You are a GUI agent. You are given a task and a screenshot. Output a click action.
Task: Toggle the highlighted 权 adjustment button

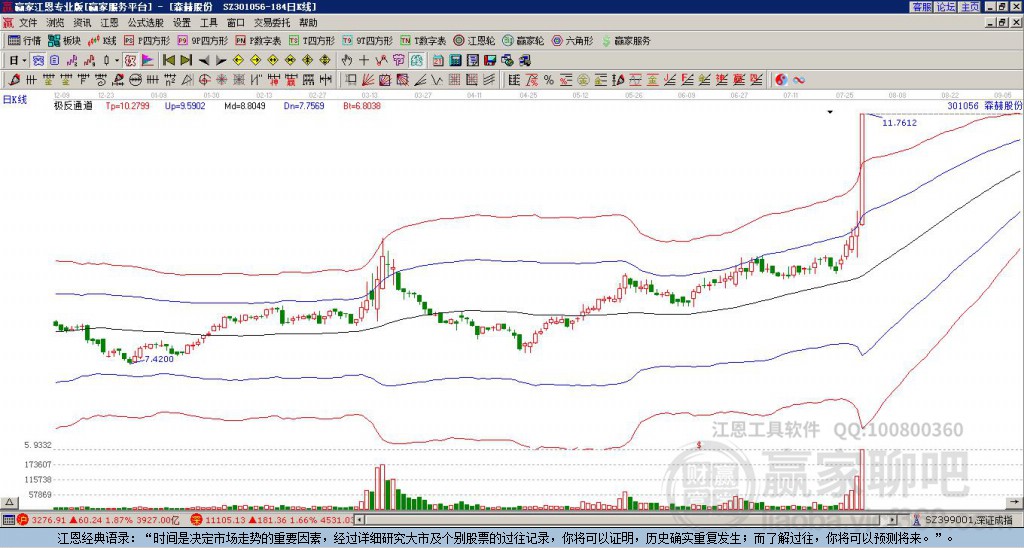pyautogui.click(x=130, y=61)
